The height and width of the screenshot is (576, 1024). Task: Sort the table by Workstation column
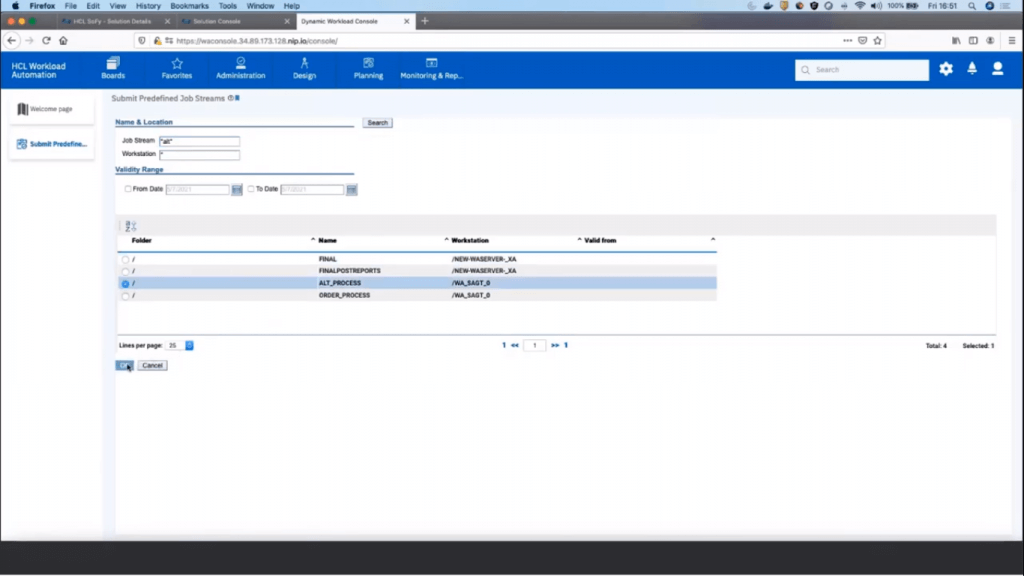click(x=471, y=240)
